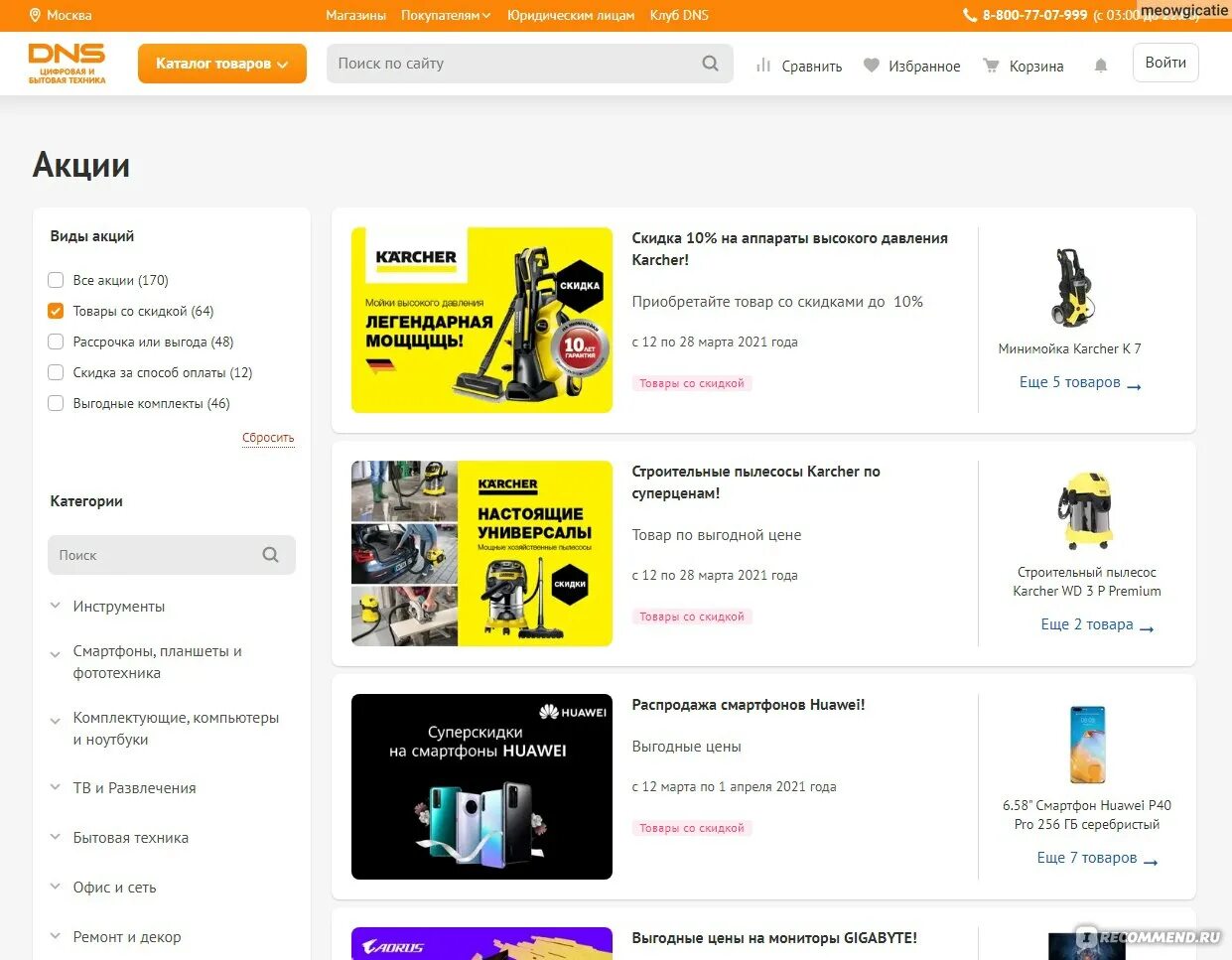Click the compare bars icon

[x=763, y=66]
